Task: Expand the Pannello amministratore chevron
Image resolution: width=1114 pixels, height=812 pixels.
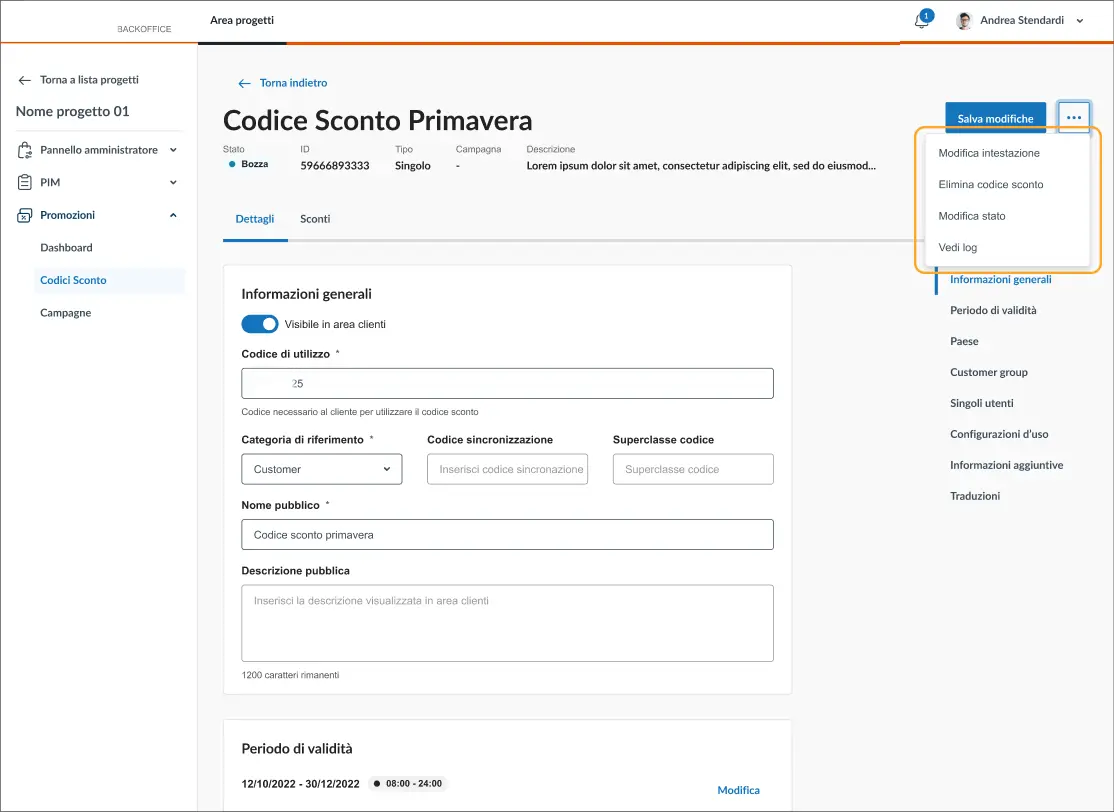Action: [x=173, y=150]
